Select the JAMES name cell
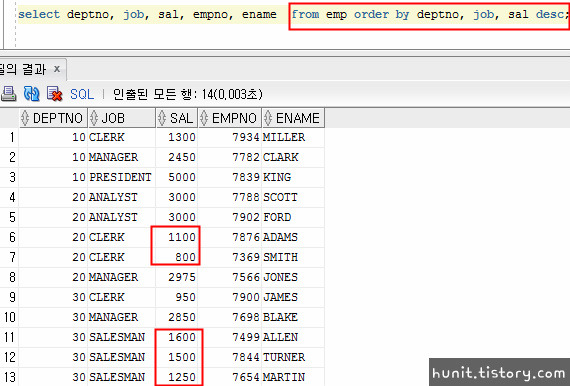This screenshot has height=386, width=570. tap(293, 297)
